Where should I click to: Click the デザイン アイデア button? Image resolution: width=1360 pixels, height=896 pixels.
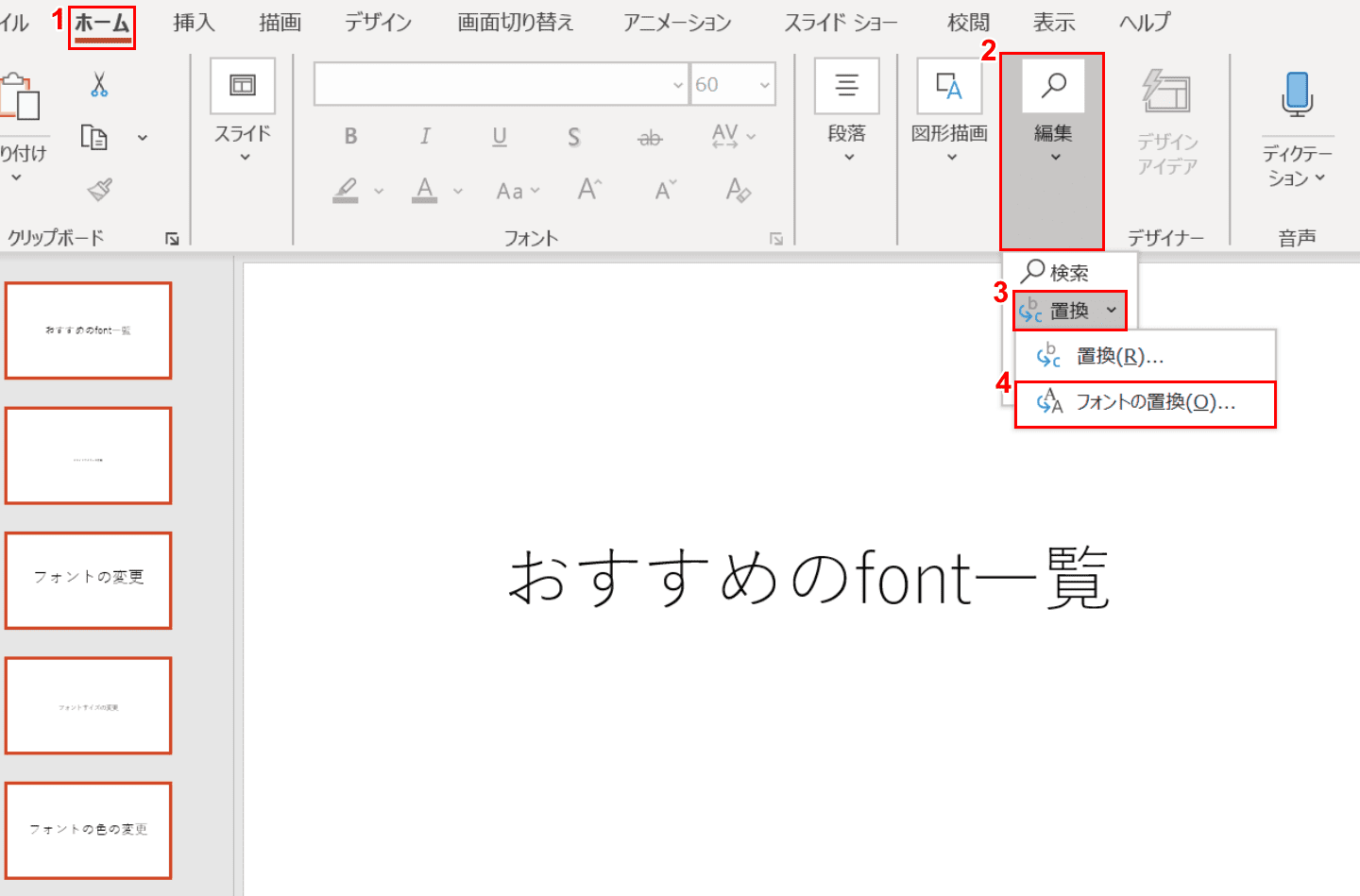pyautogui.click(x=1167, y=121)
